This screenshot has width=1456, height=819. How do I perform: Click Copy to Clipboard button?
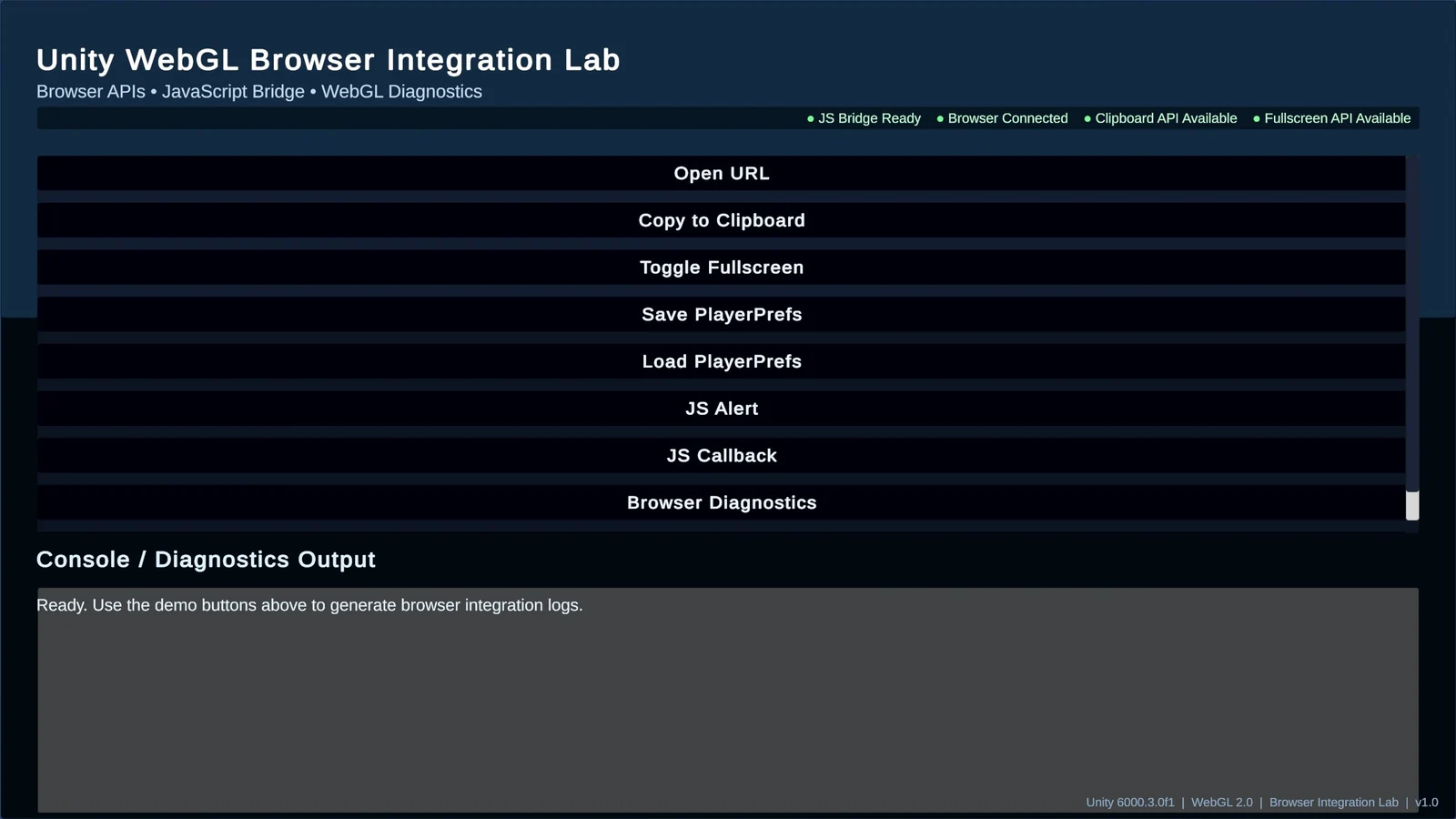[x=721, y=220]
